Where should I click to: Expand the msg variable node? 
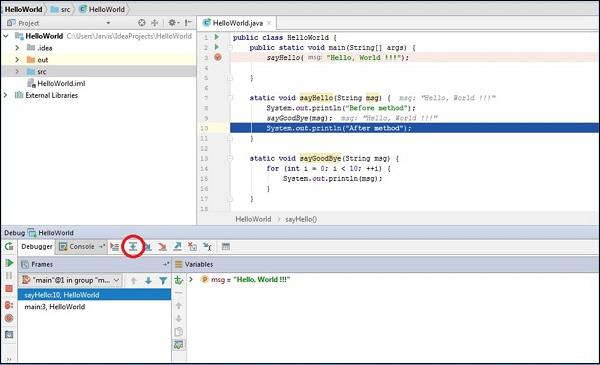pos(191,280)
